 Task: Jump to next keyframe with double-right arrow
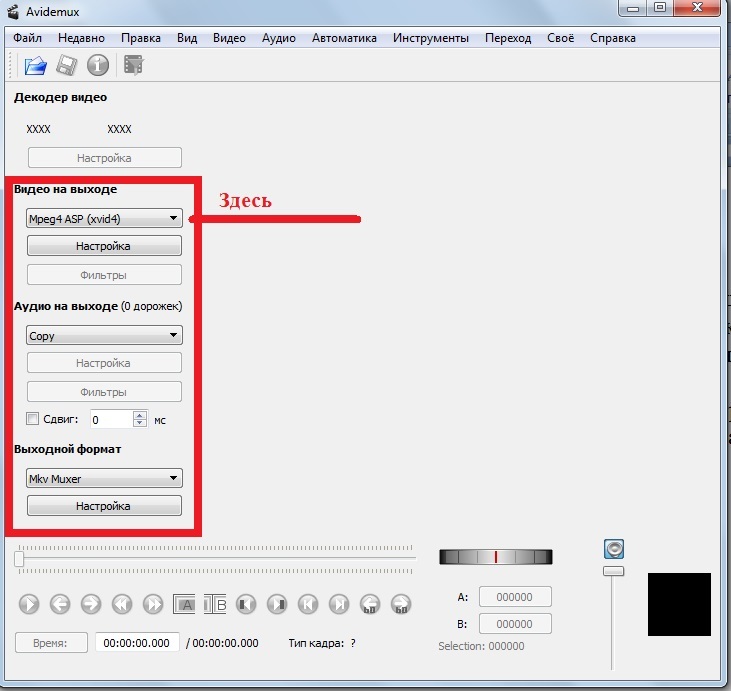pyautogui.click(x=153, y=604)
